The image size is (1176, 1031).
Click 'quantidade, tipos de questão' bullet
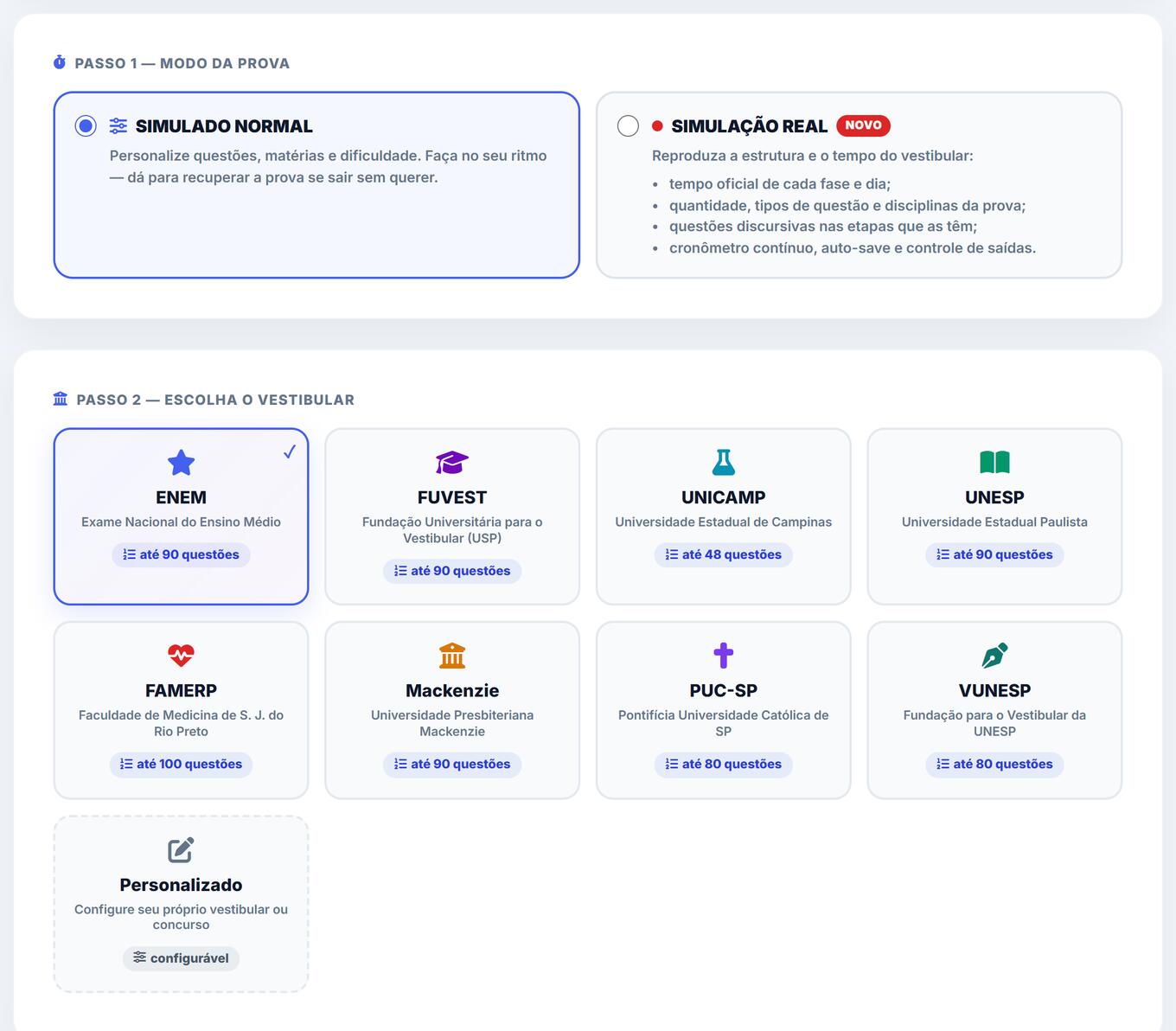847,205
